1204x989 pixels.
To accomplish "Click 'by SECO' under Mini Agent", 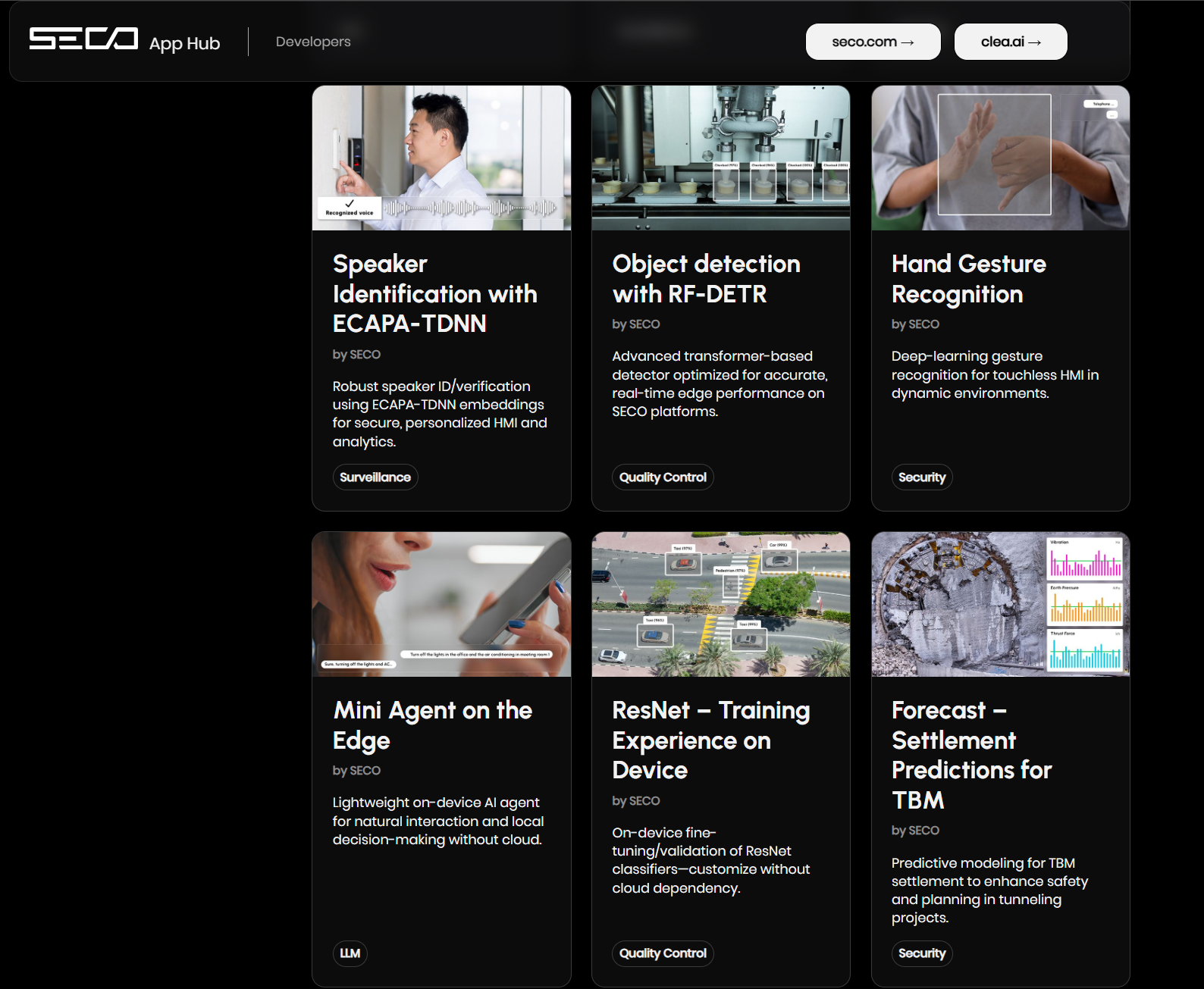I will coord(356,771).
